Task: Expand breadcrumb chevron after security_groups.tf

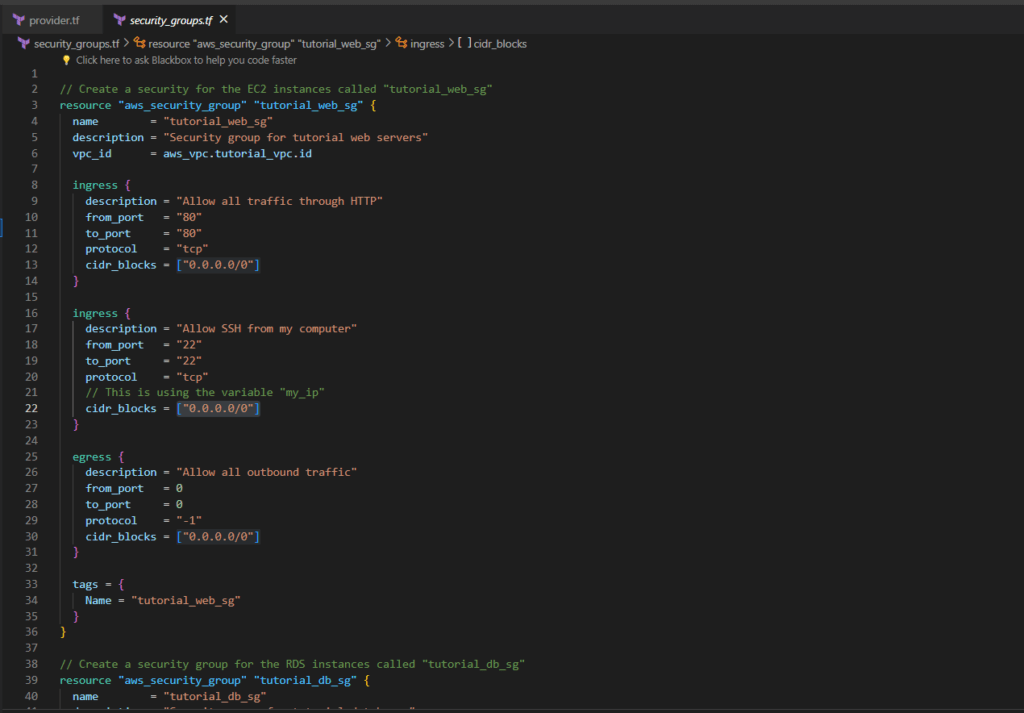Action: pyautogui.click(x=127, y=44)
